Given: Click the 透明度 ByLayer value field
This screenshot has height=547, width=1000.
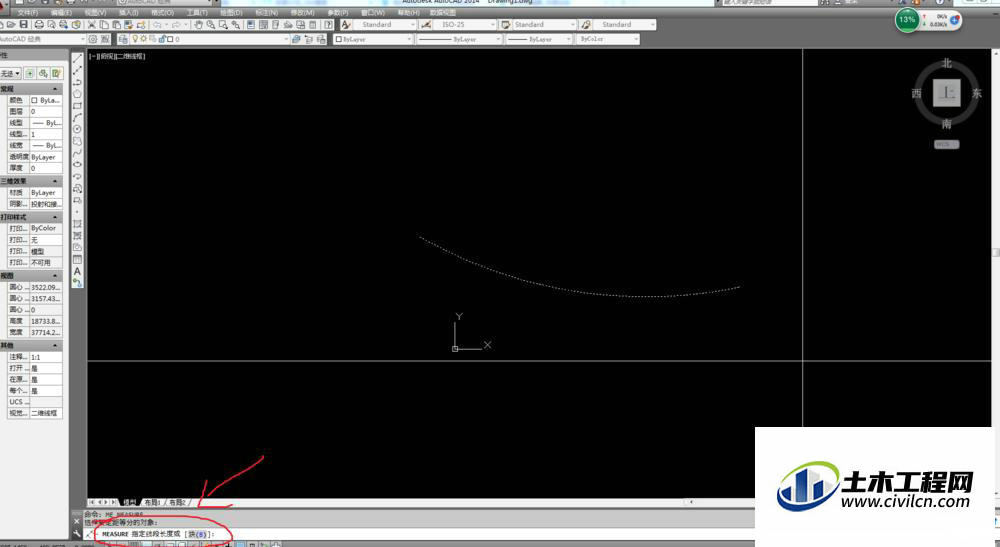Looking at the screenshot, I should coord(45,157).
